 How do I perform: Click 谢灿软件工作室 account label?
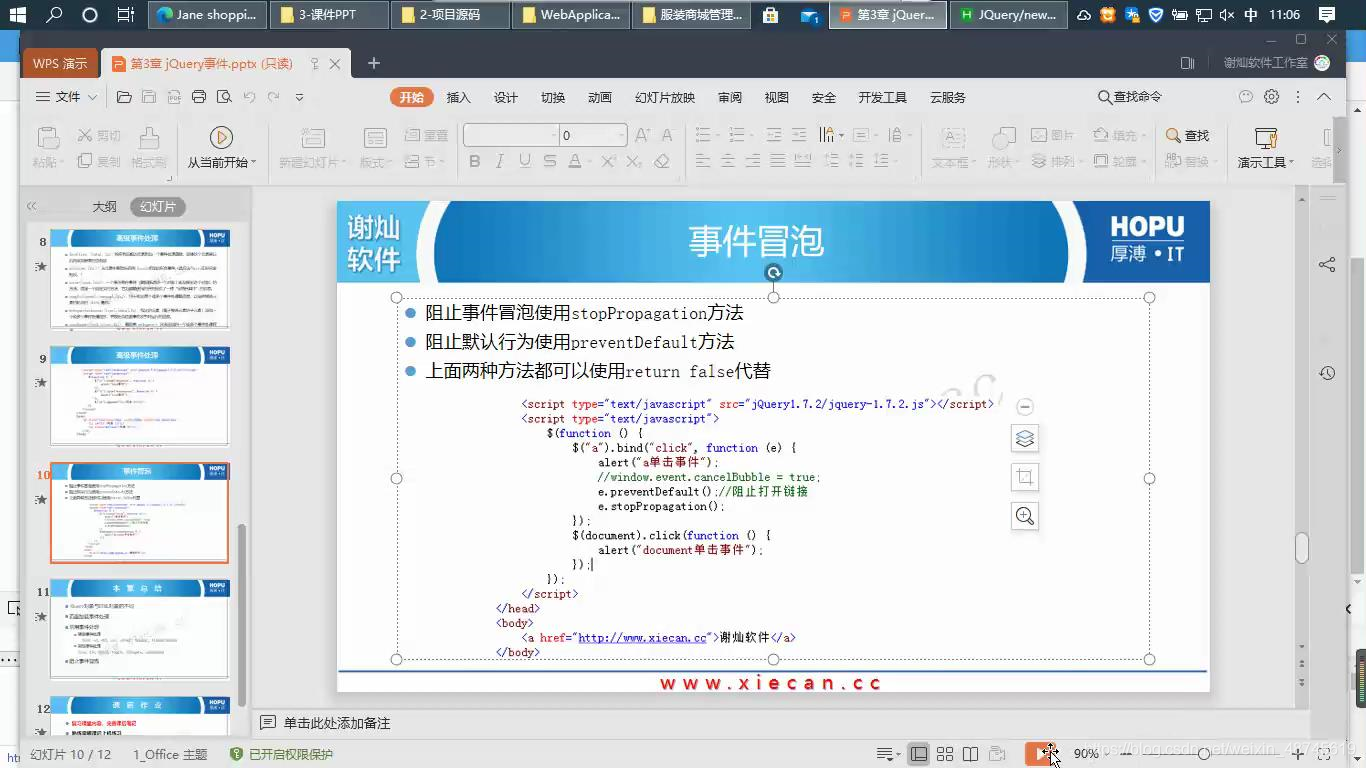(x=1266, y=63)
